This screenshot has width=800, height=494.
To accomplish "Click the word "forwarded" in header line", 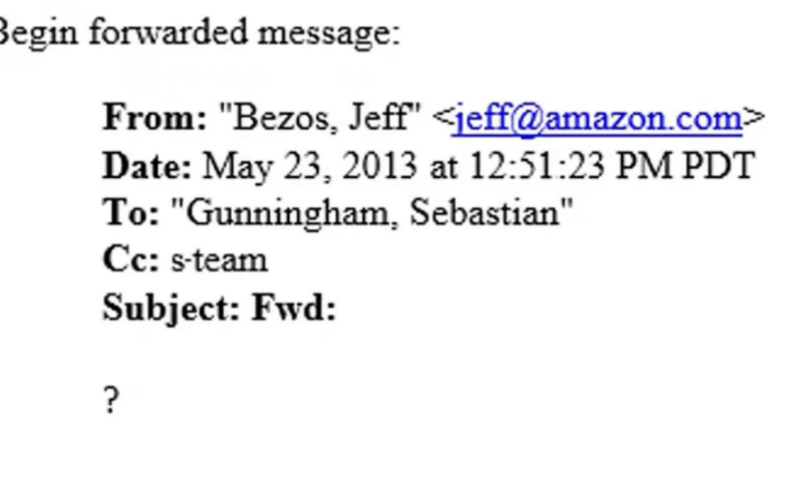I will pos(168,32).
